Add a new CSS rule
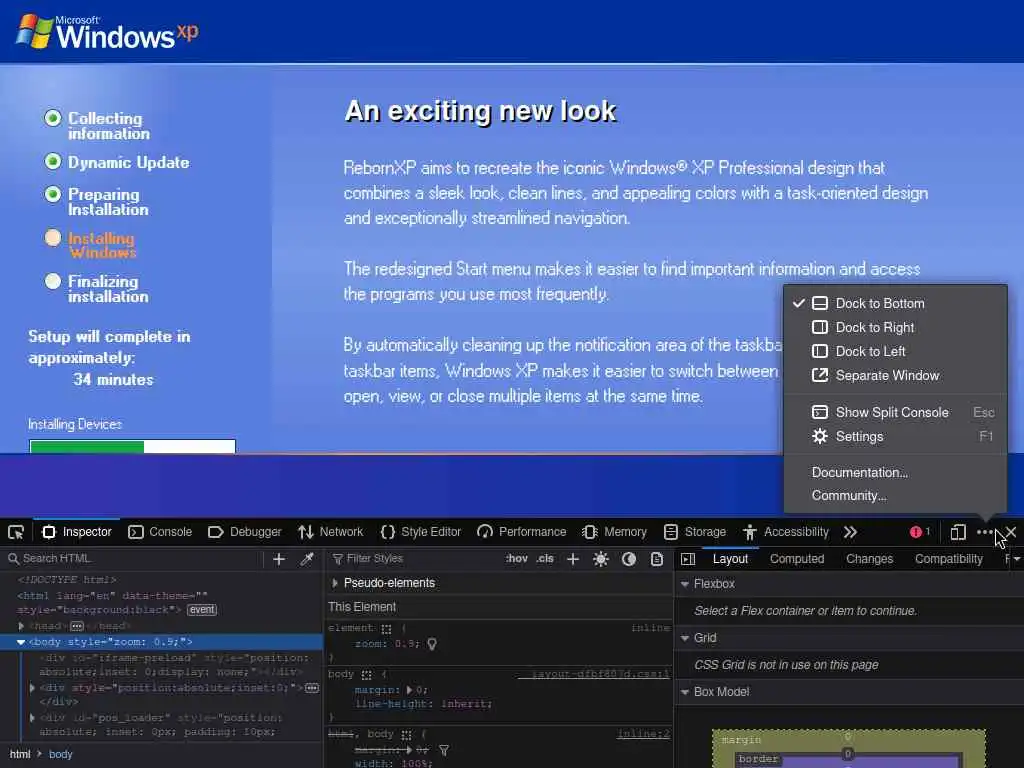1024x768 pixels. pos(573,559)
